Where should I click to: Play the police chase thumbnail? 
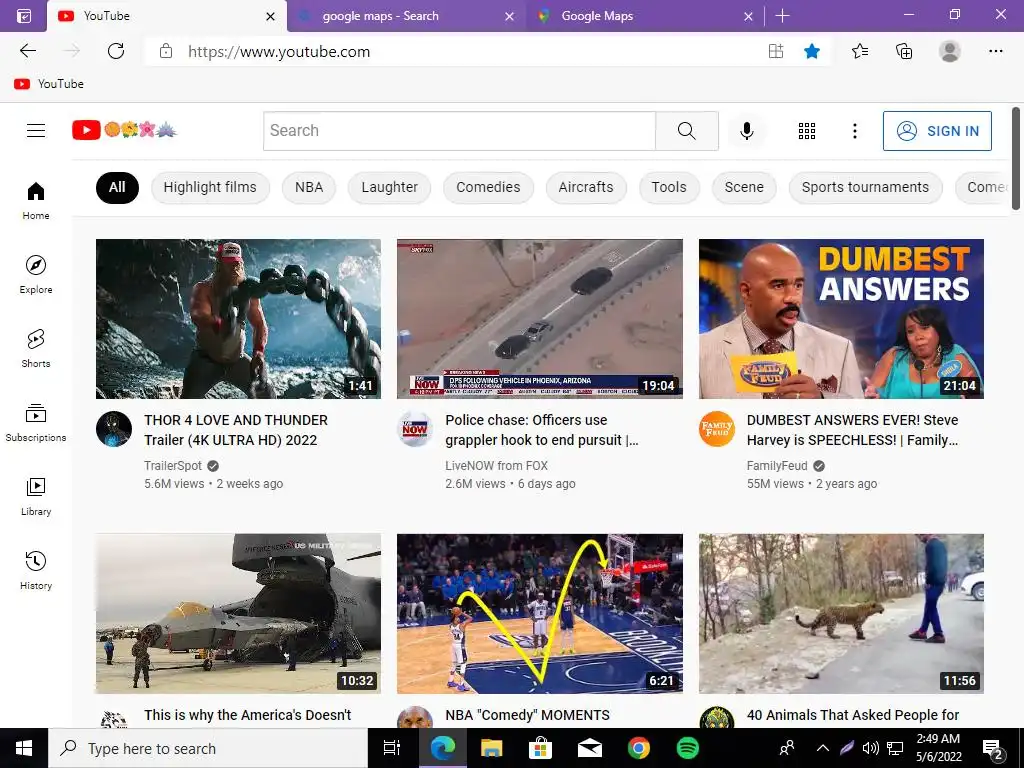click(x=539, y=319)
